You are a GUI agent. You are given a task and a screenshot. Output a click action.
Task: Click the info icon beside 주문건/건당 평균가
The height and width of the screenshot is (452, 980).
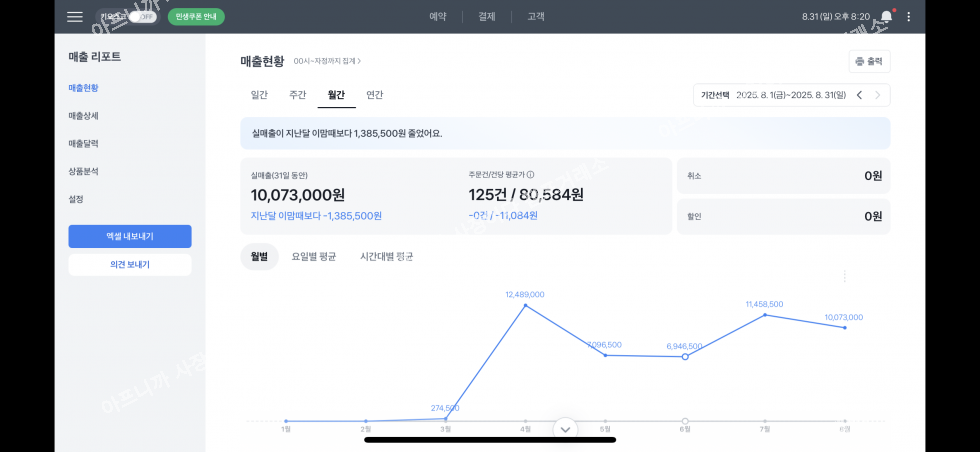click(544, 174)
